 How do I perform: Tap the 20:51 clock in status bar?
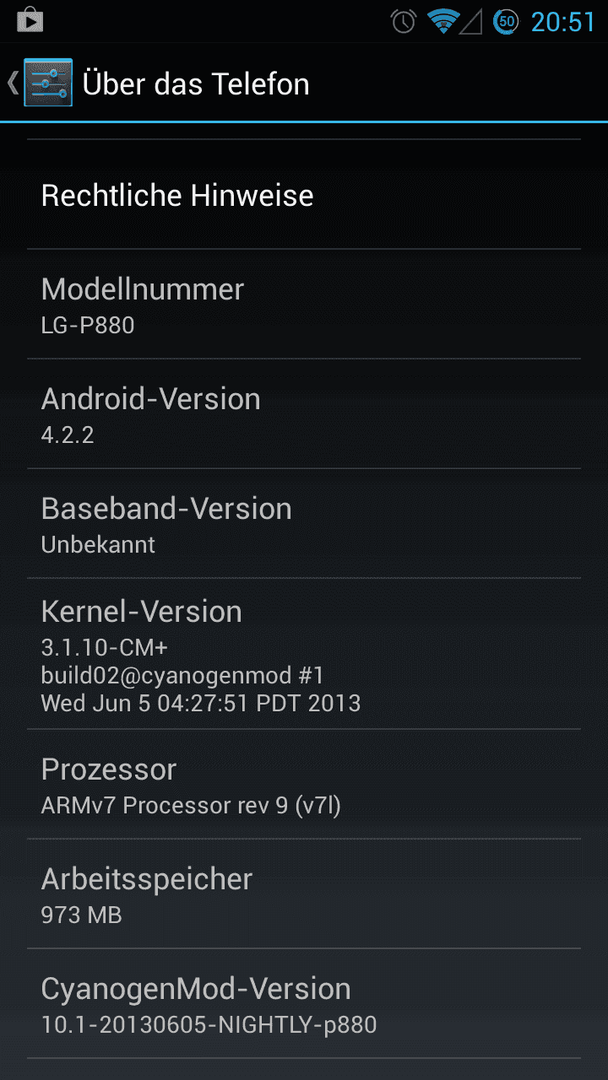pos(563,22)
